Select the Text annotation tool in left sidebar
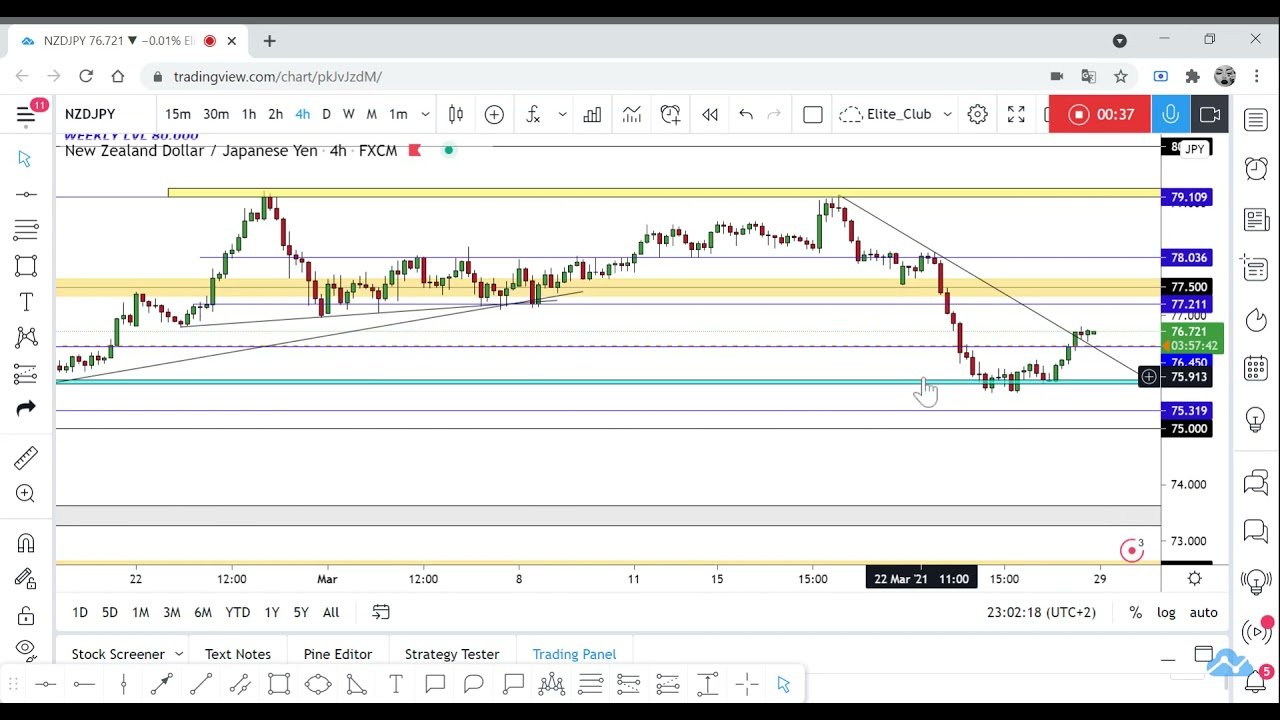Screen dimensions: 1280x720 [x=26, y=302]
